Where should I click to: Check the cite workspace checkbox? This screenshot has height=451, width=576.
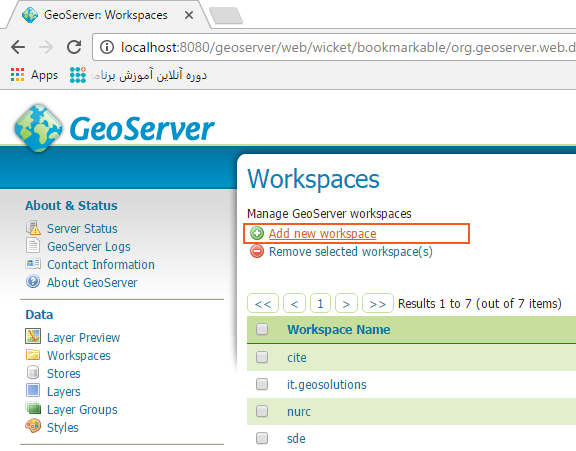262,357
